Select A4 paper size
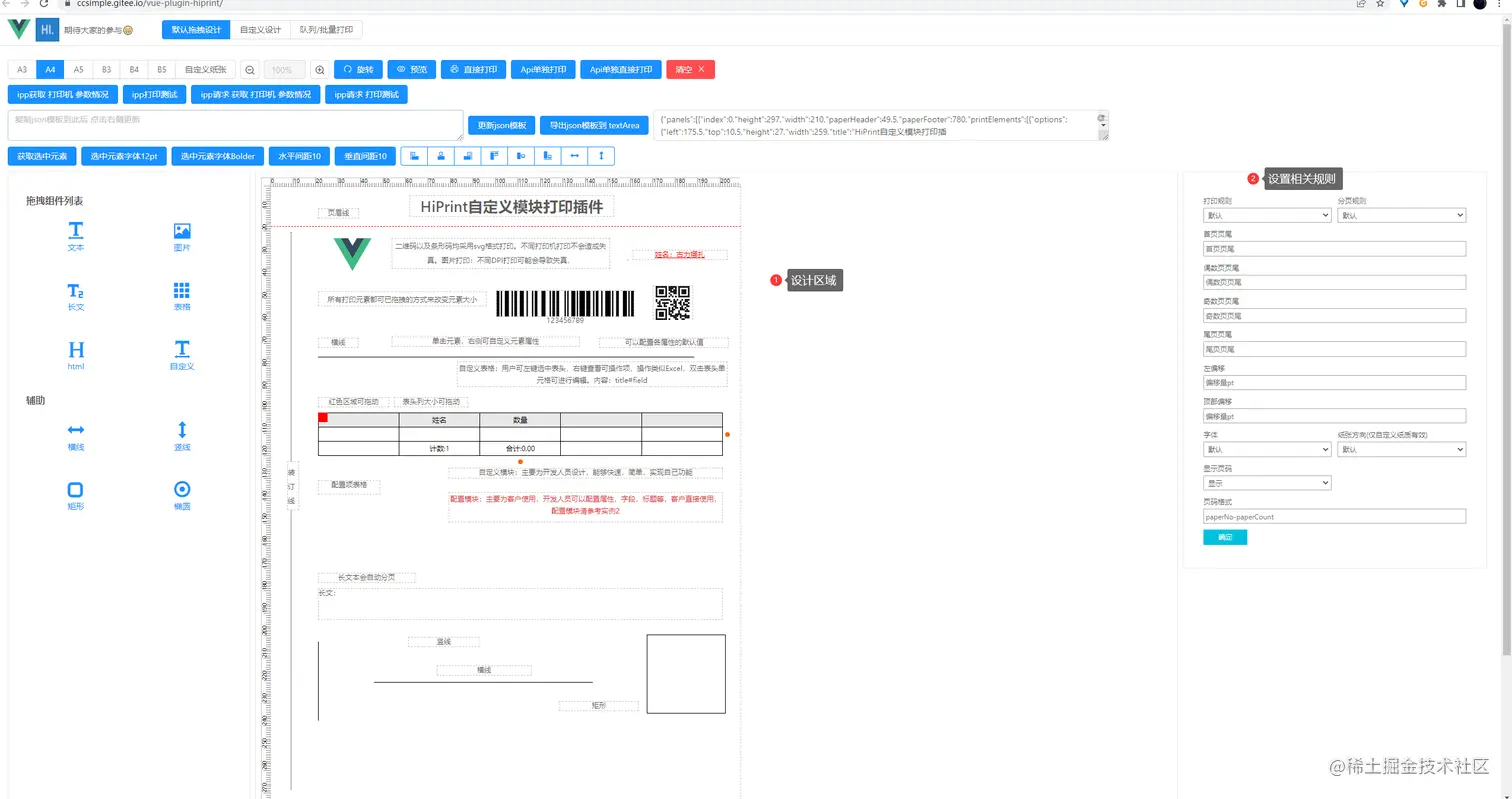Image resolution: width=1512 pixels, height=799 pixels. (50, 70)
